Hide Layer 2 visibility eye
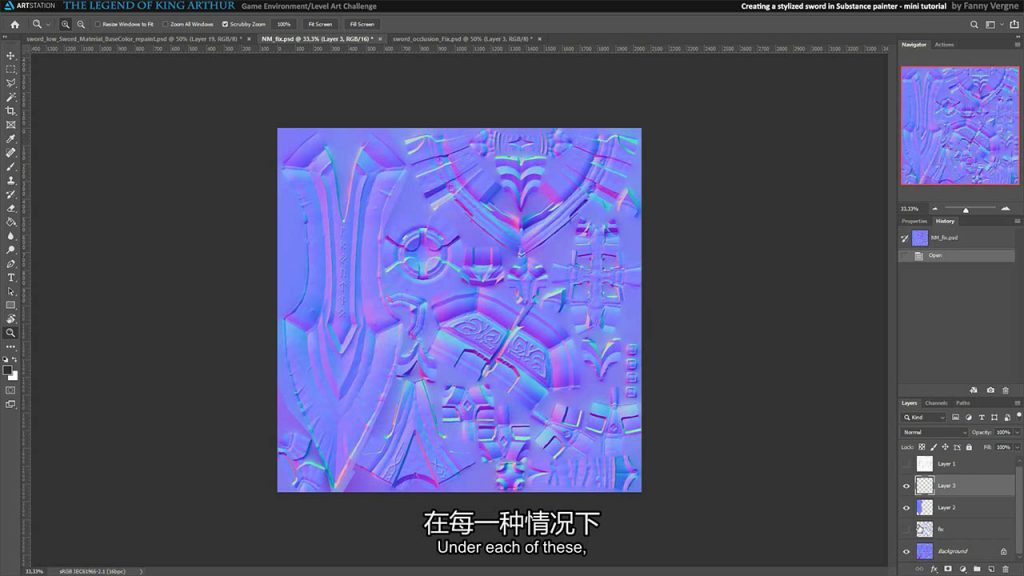Viewport: 1024px width, 576px height. click(x=906, y=507)
